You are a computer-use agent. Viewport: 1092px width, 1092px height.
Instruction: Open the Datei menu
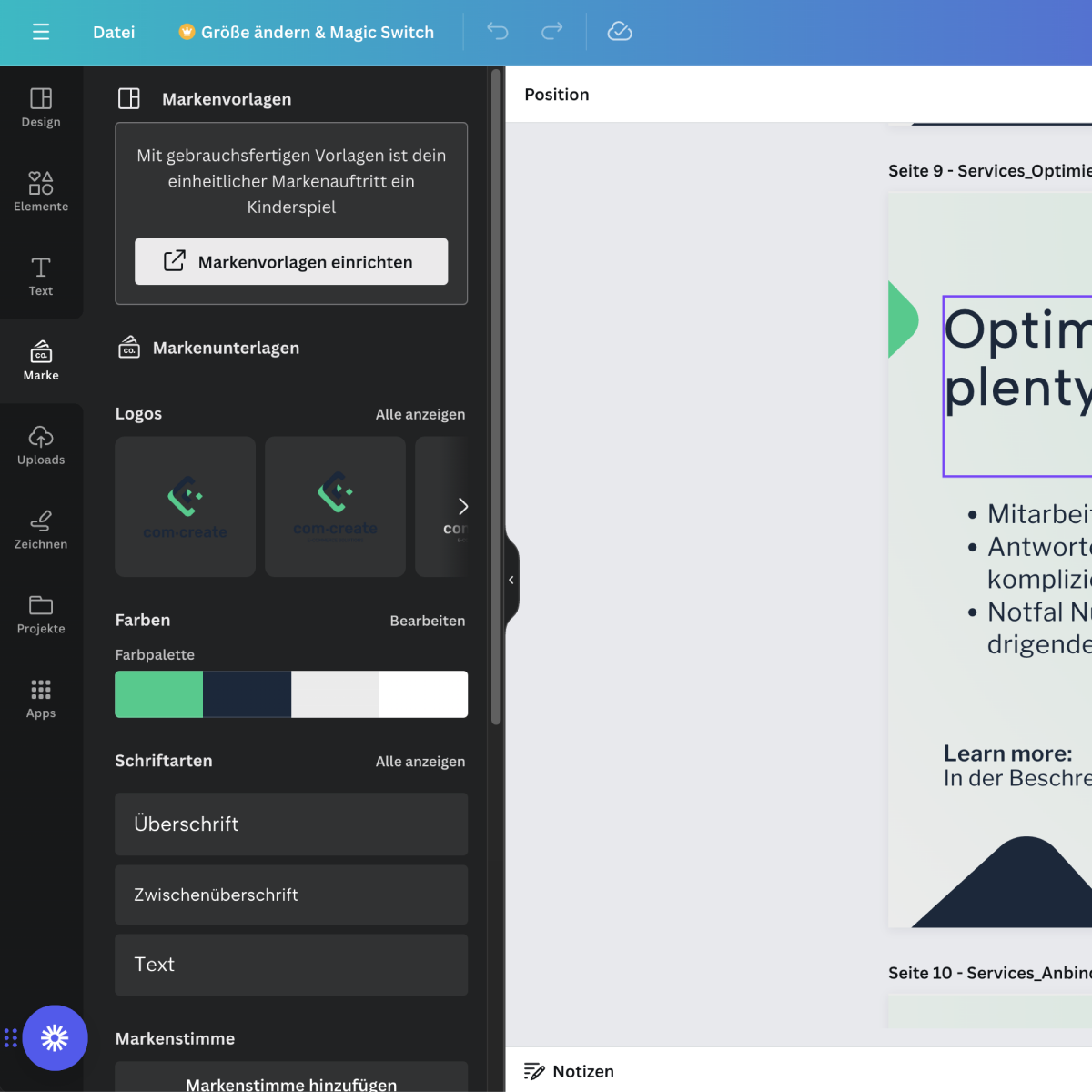[x=114, y=32]
